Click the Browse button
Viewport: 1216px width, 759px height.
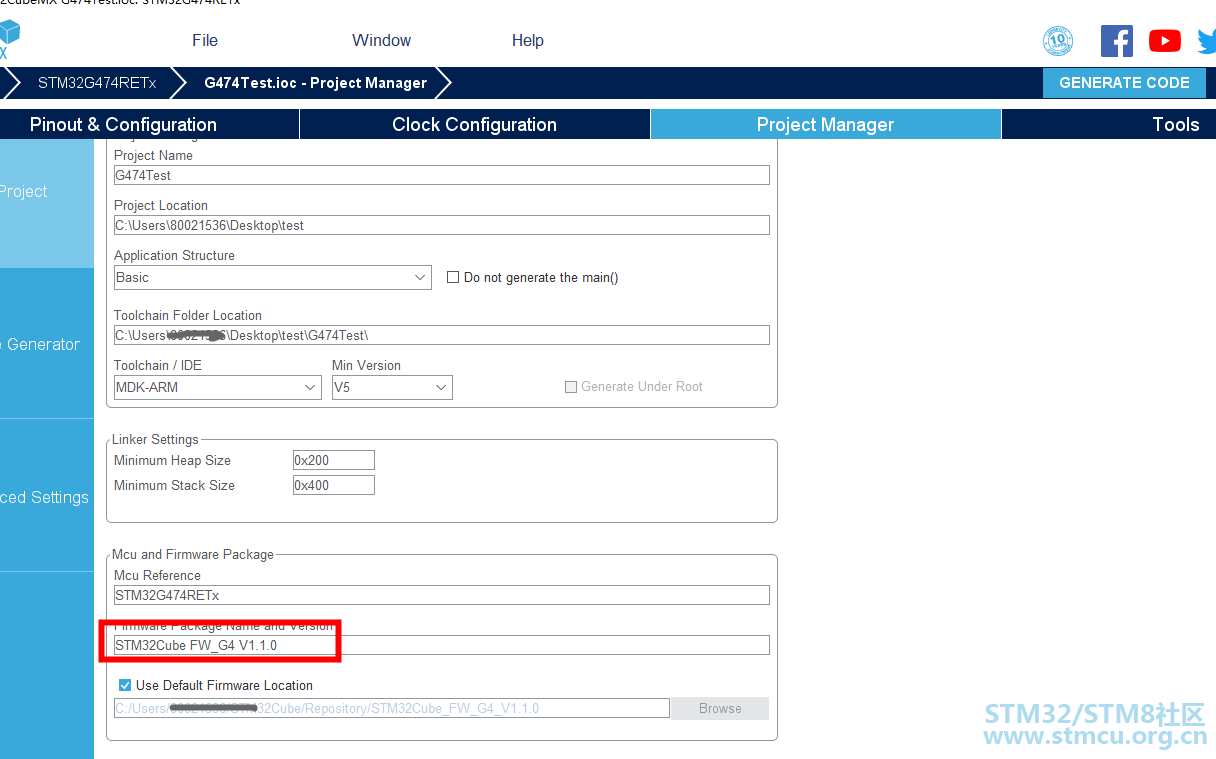coord(720,708)
